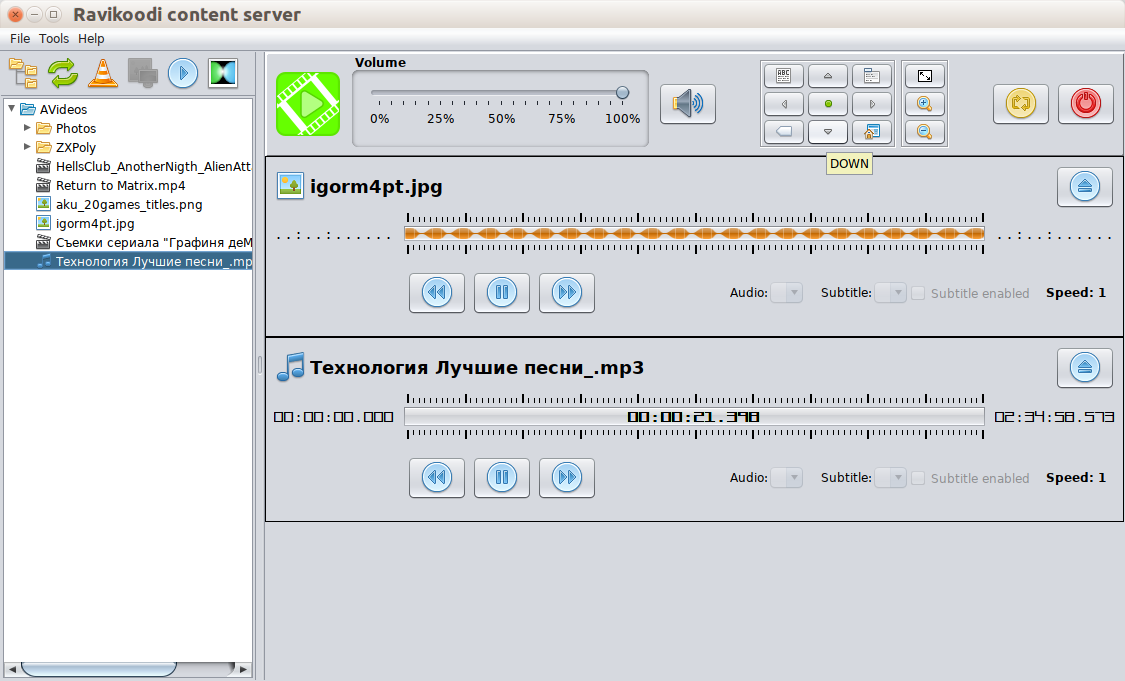Click the igorm4pt.jpg orange progress bar
Viewport: 1125px width, 681px height.
click(694, 233)
